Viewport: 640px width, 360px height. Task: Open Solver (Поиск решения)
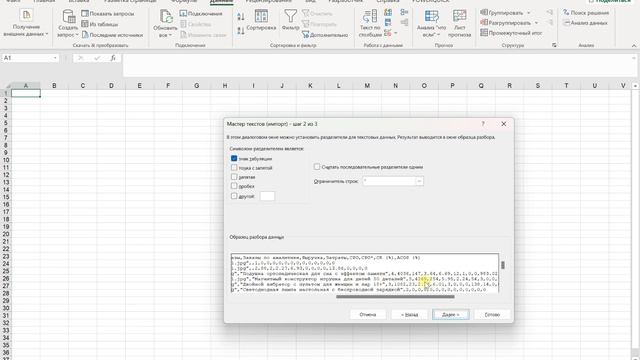585,13
